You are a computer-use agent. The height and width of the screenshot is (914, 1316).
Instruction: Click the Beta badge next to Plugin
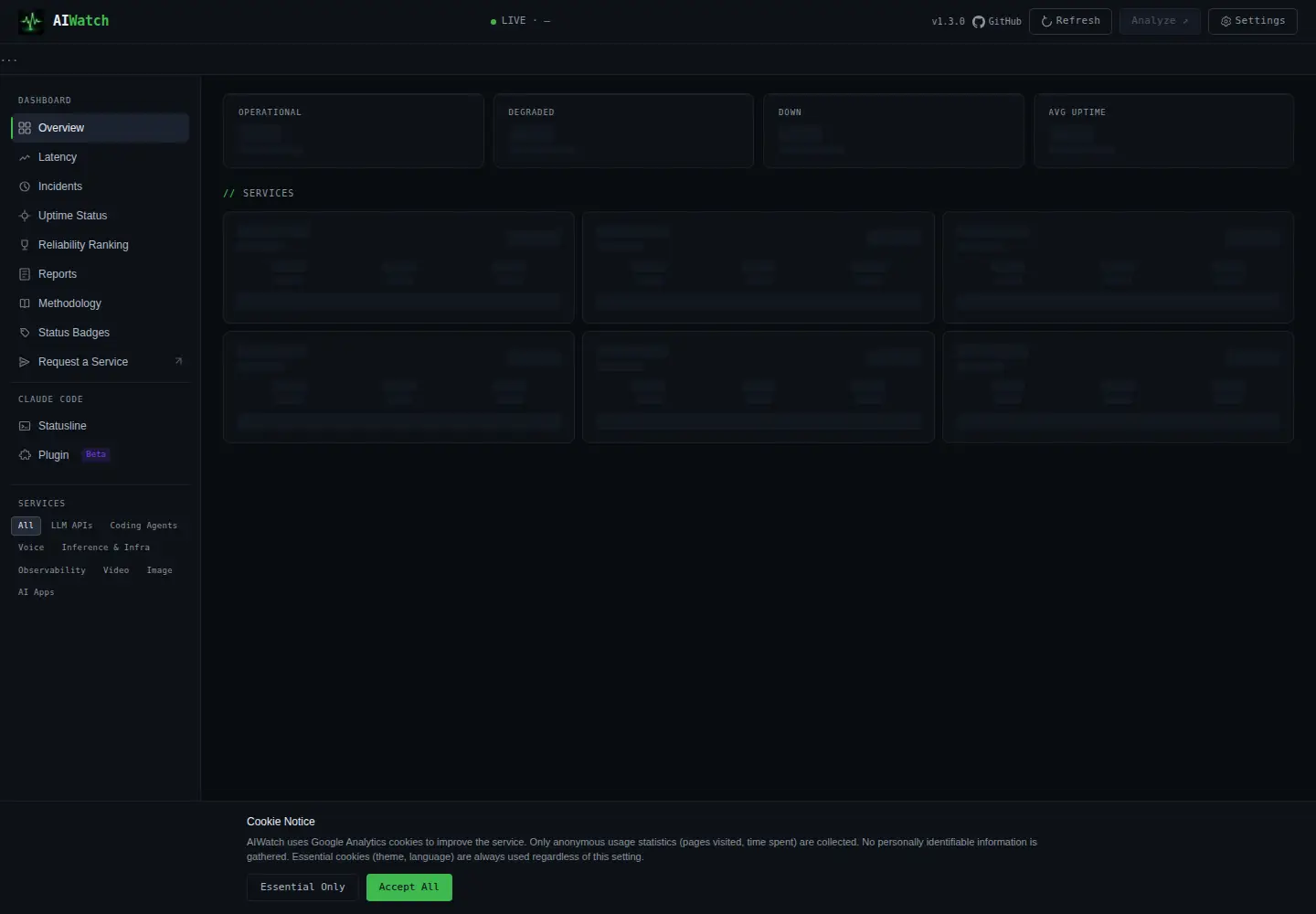(x=96, y=454)
